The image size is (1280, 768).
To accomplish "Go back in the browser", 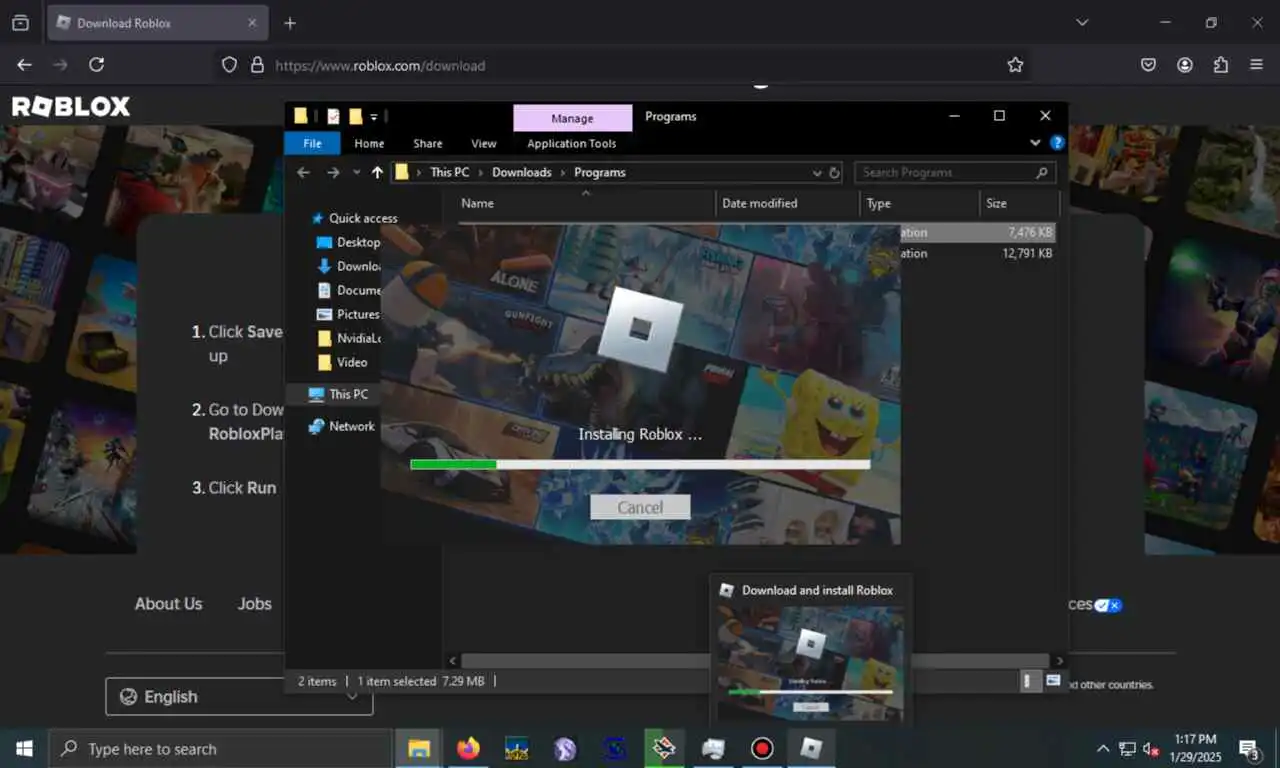I will (x=25, y=65).
